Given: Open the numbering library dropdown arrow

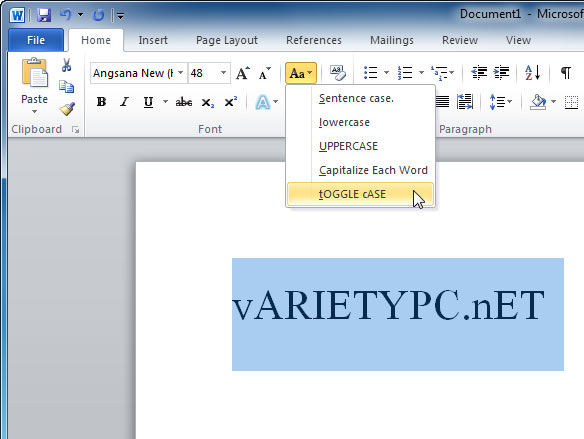Looking at the screenshot, I should pyautogui.click(x=421, y=73).
